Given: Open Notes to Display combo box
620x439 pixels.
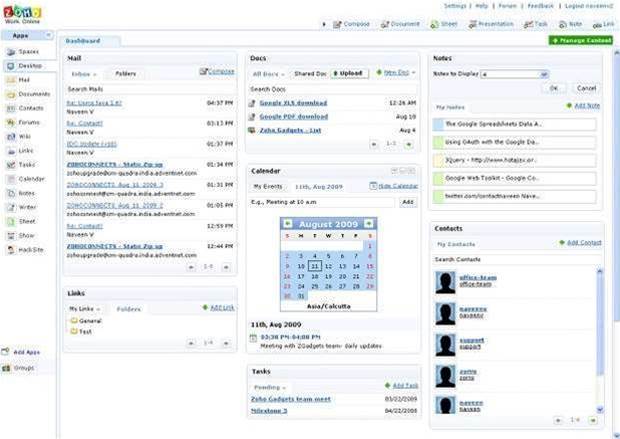Looking at the screenshot, I should 514,74.
